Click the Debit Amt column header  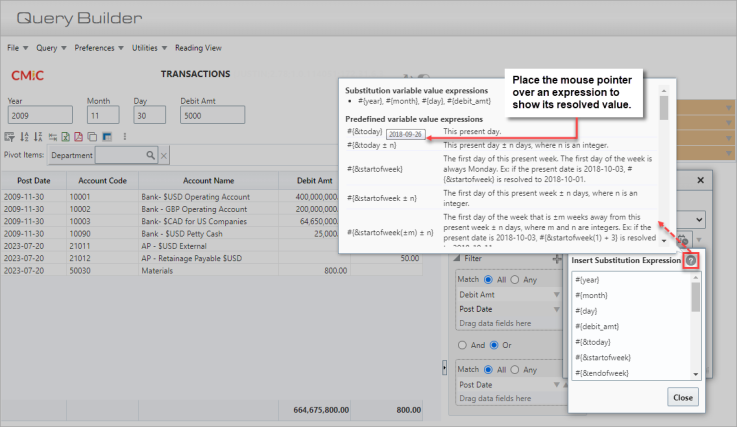(x=314, y=181)
